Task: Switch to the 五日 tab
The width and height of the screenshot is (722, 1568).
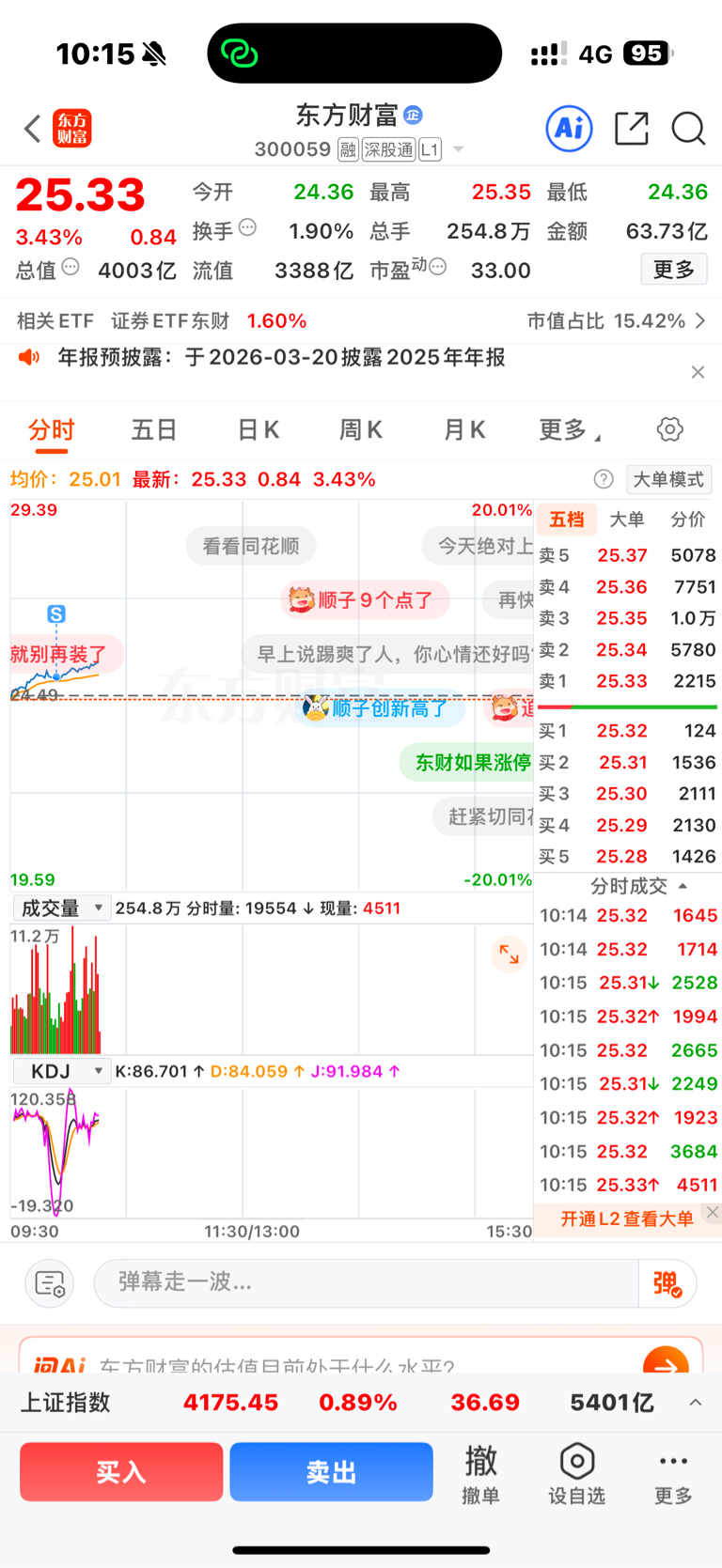Action: tap(154, 430)
